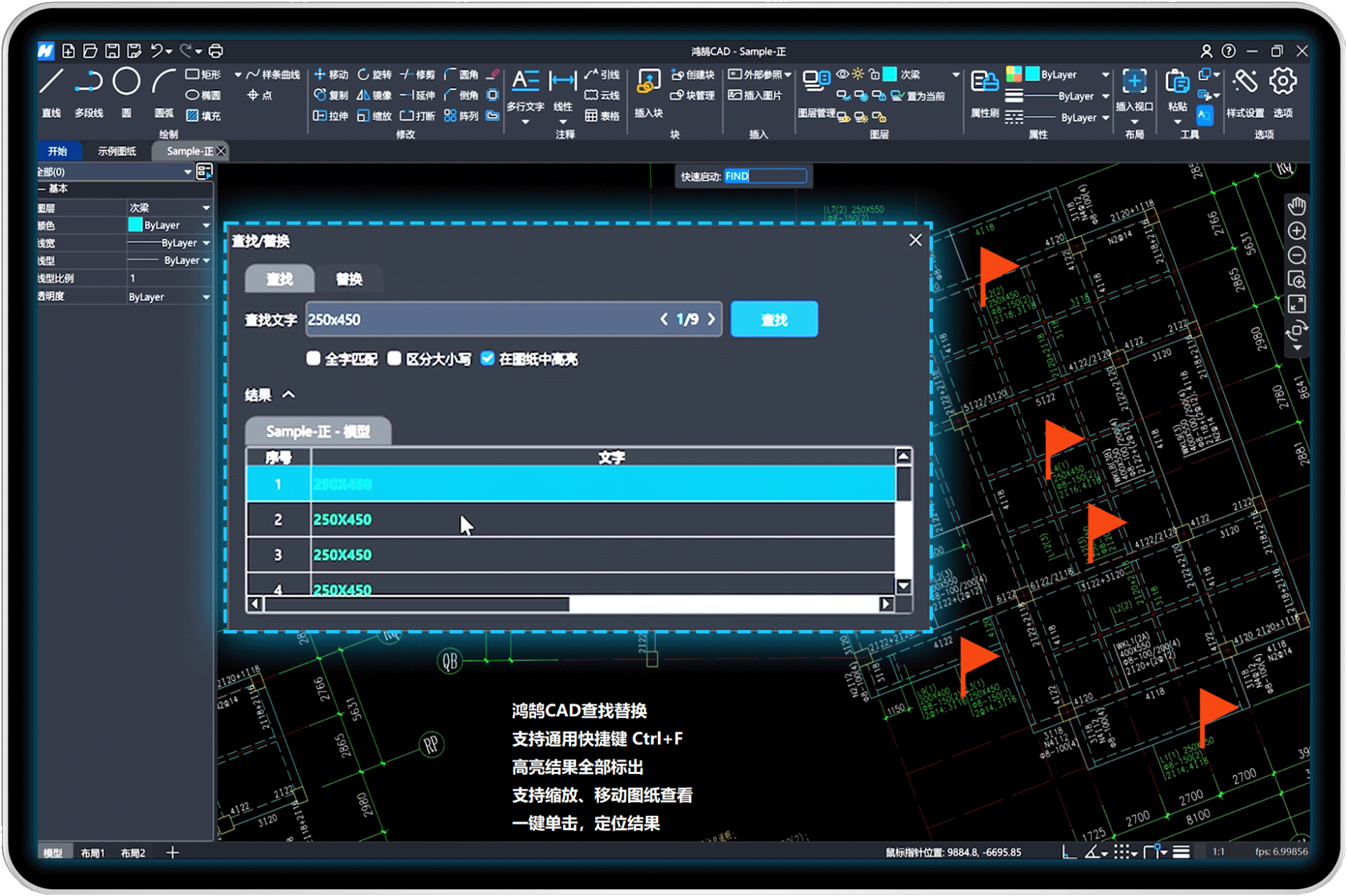This screenshot has height=896, width=1347.
Task: Collapse the 结果 results section
Action: (288, 394)
